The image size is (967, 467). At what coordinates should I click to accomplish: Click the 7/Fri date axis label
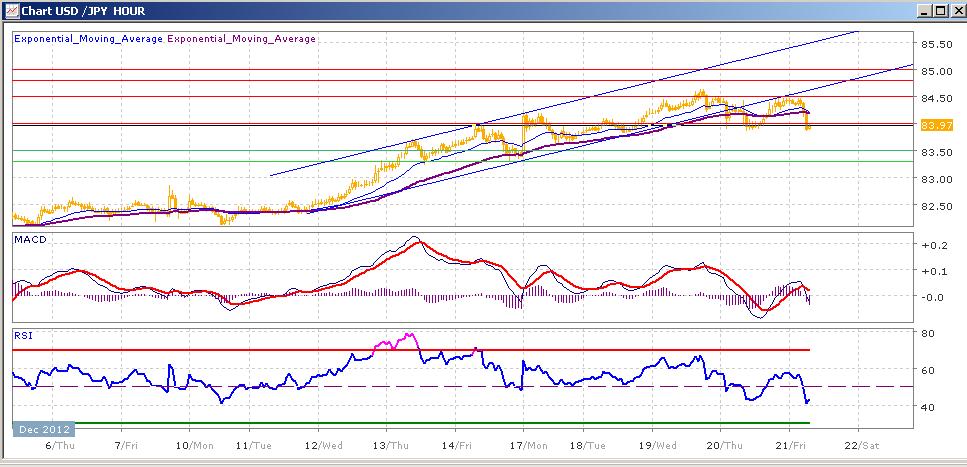click(128, 445)
